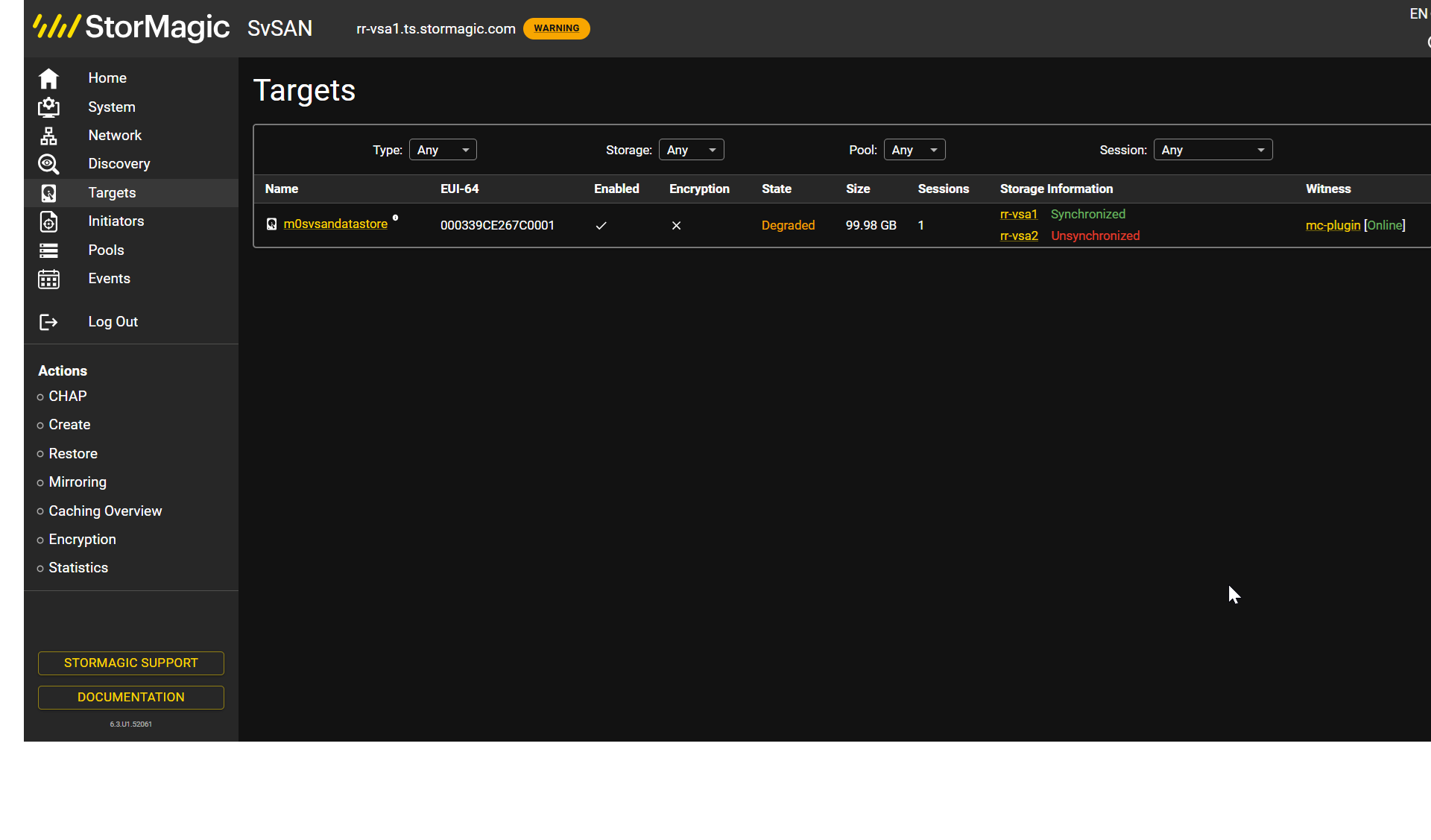Click the STORMAGIC SUPPORT button
This screenshot has height=840, width=1431.
tap(131, 663)
